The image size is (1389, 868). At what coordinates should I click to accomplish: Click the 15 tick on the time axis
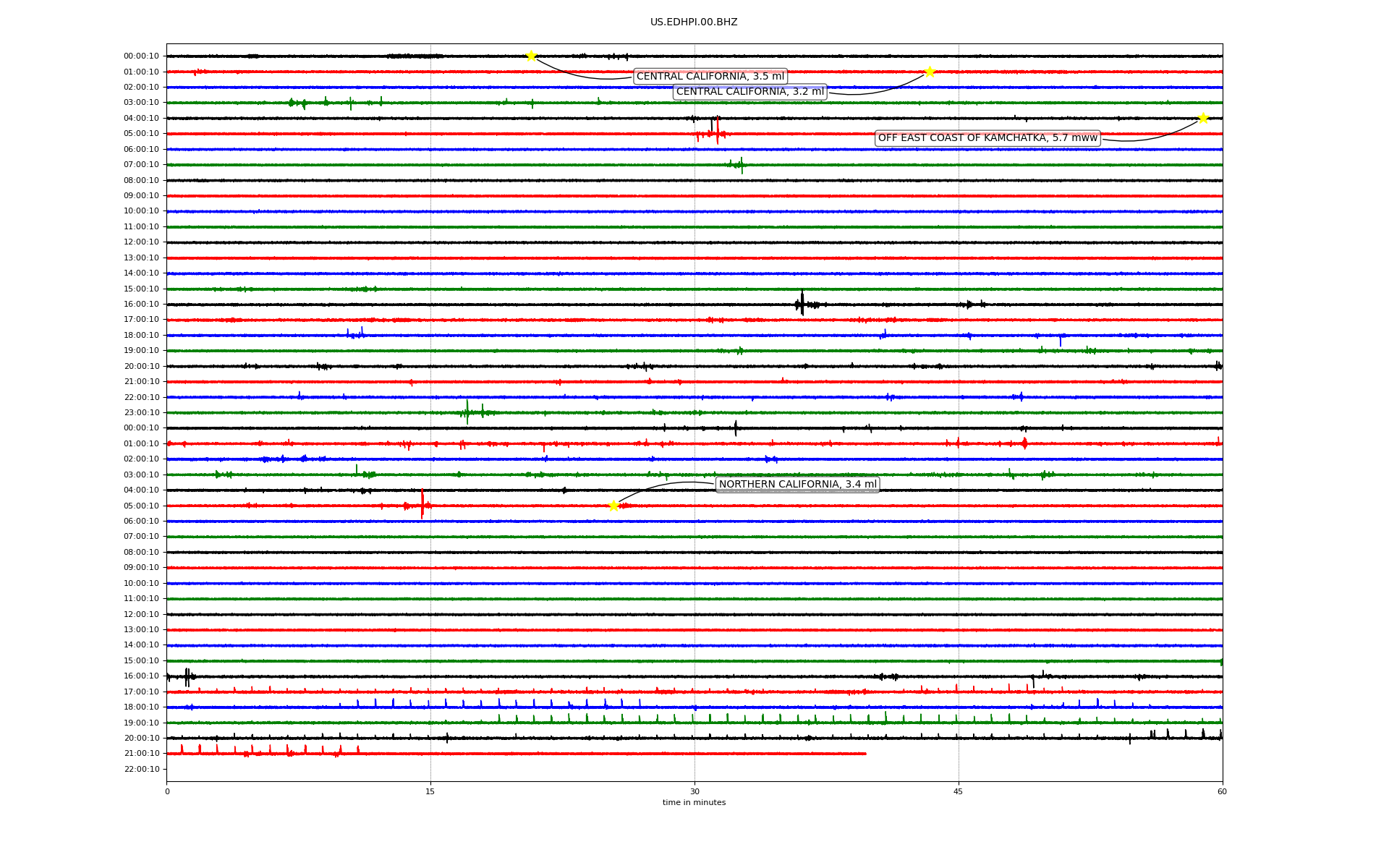(x=430, y=791)
